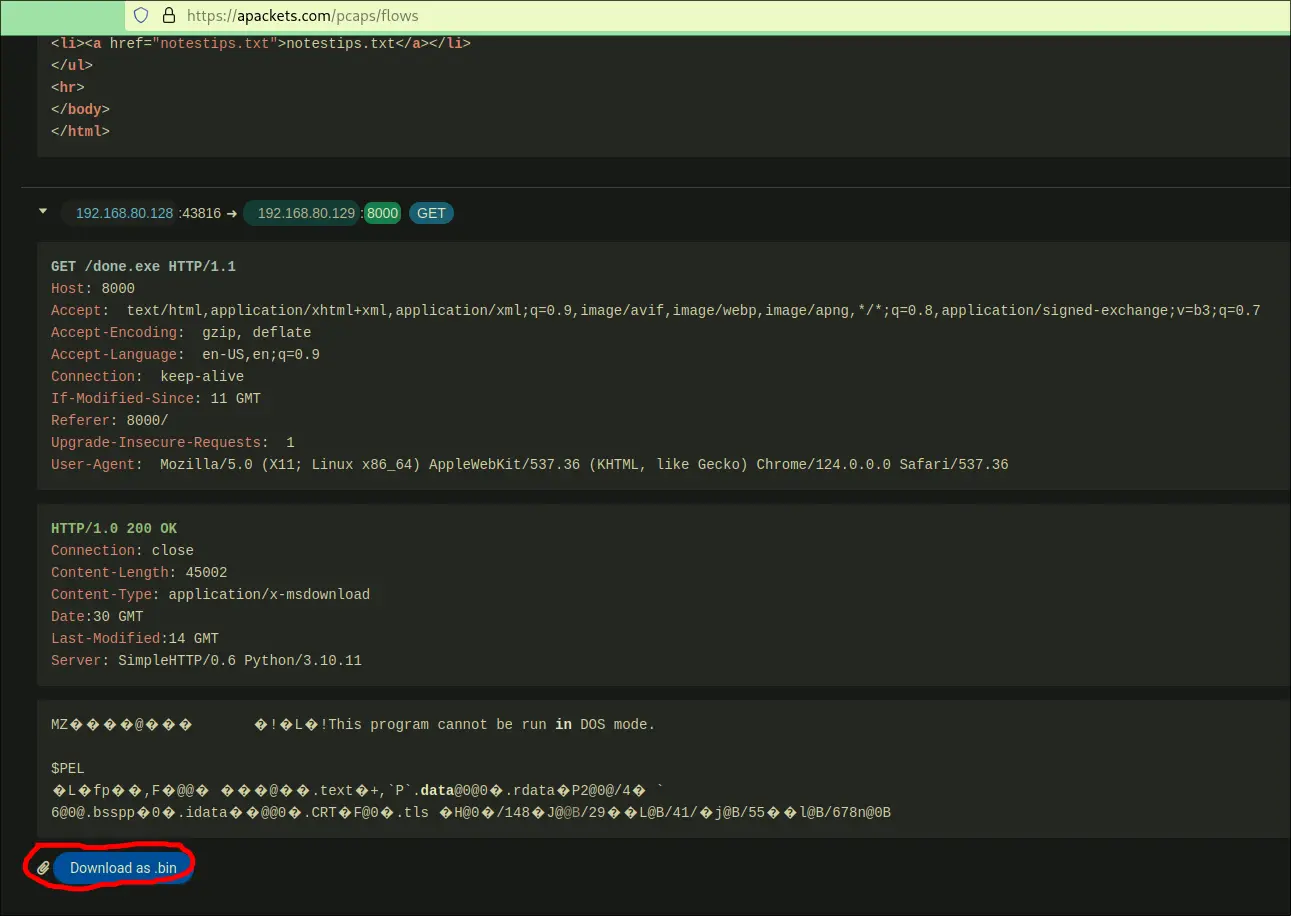Collapse the 192.168.80.128 flow triangle
The image size is (1291, 916).
(43, 212)
